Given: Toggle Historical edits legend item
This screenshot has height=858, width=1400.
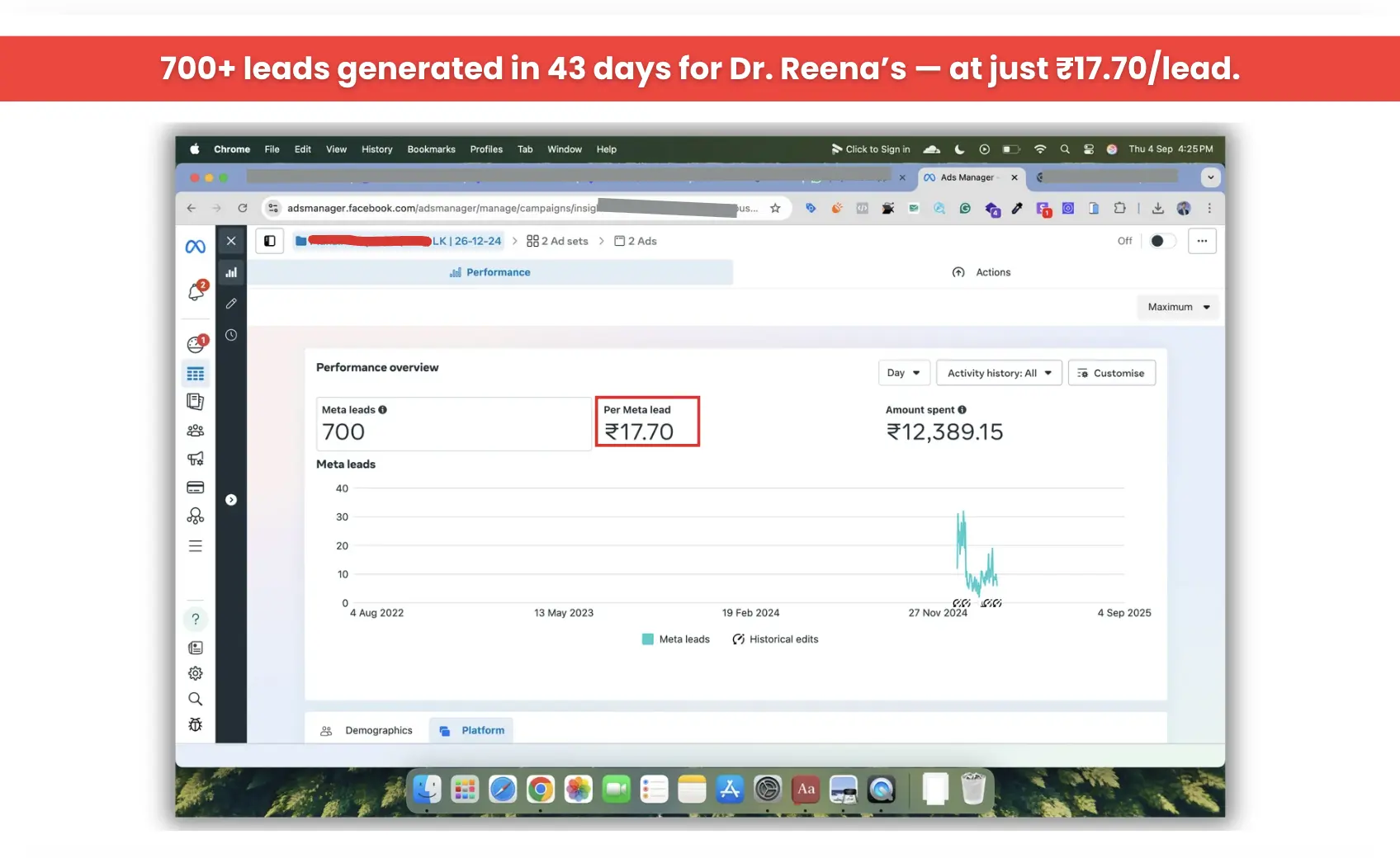Looking at the screenshot, I should pyautogui.click(x=775, y=639).
